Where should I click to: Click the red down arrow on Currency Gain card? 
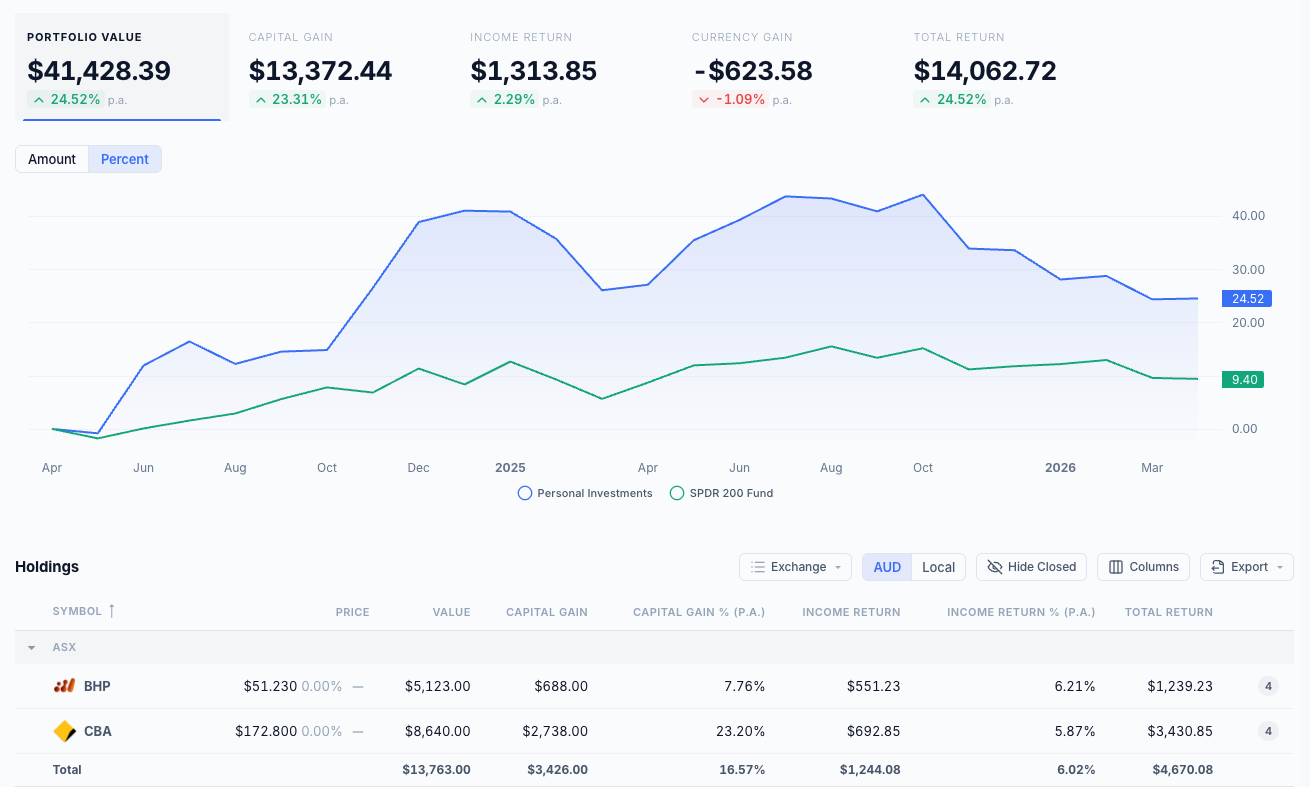click(702, 99)
